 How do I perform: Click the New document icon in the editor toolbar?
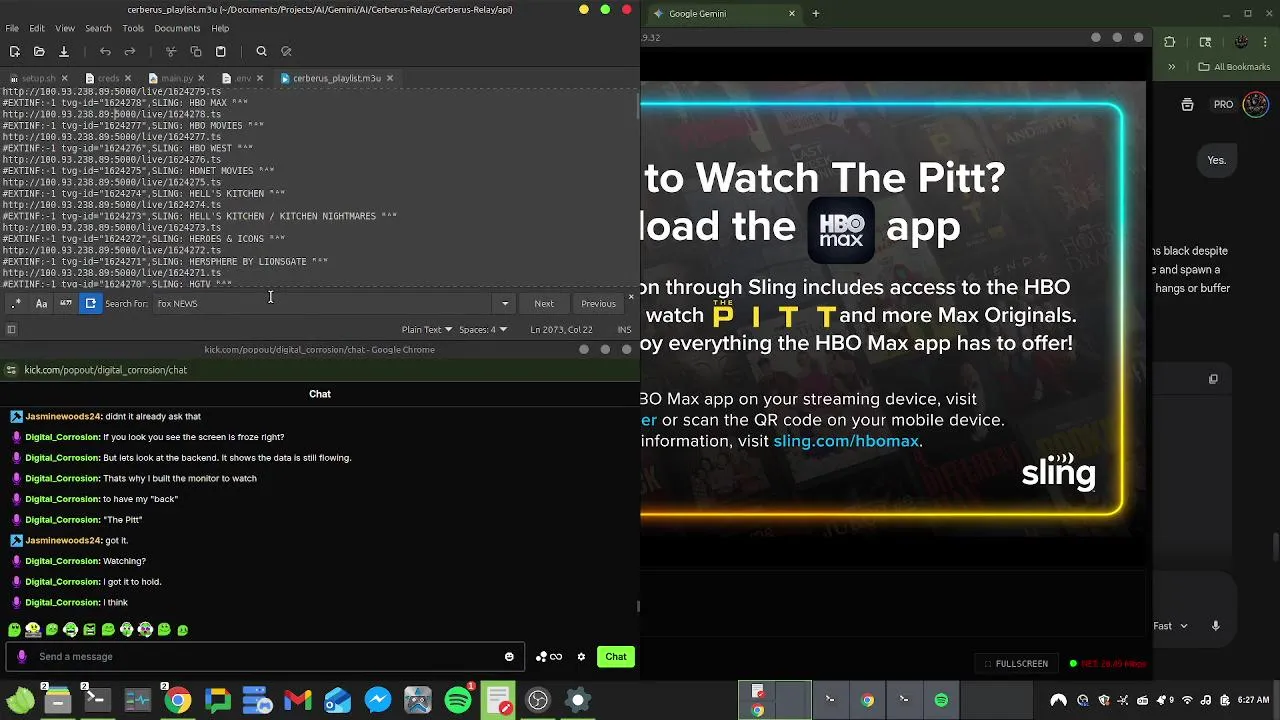click(x=14, y=51)
